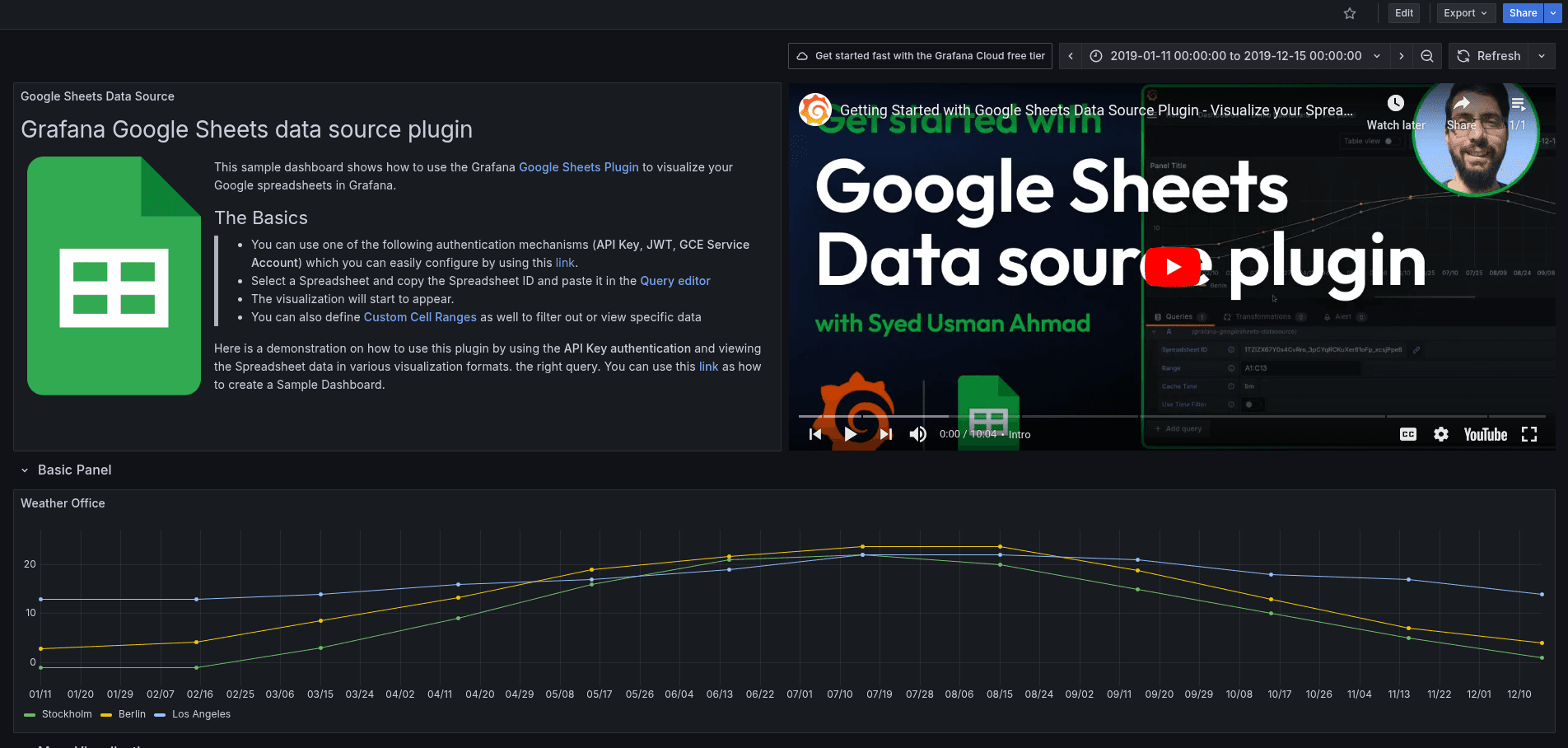Zoom out the time range with the magnifier

point(1427,56)
